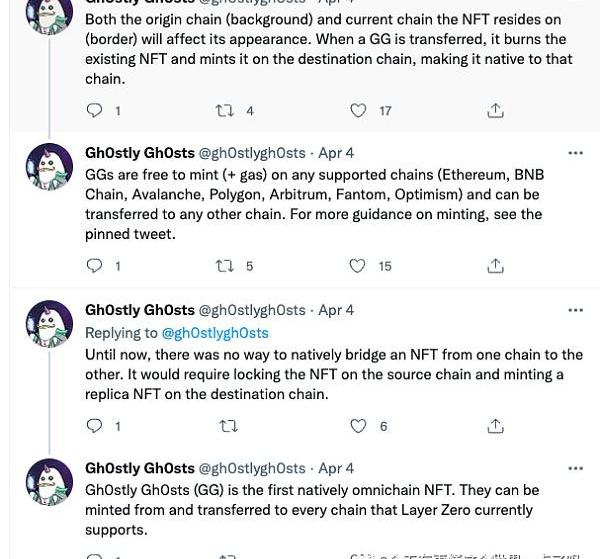Open Gh0stly Gh0sts profile from free-to-mint tweet

140,153
